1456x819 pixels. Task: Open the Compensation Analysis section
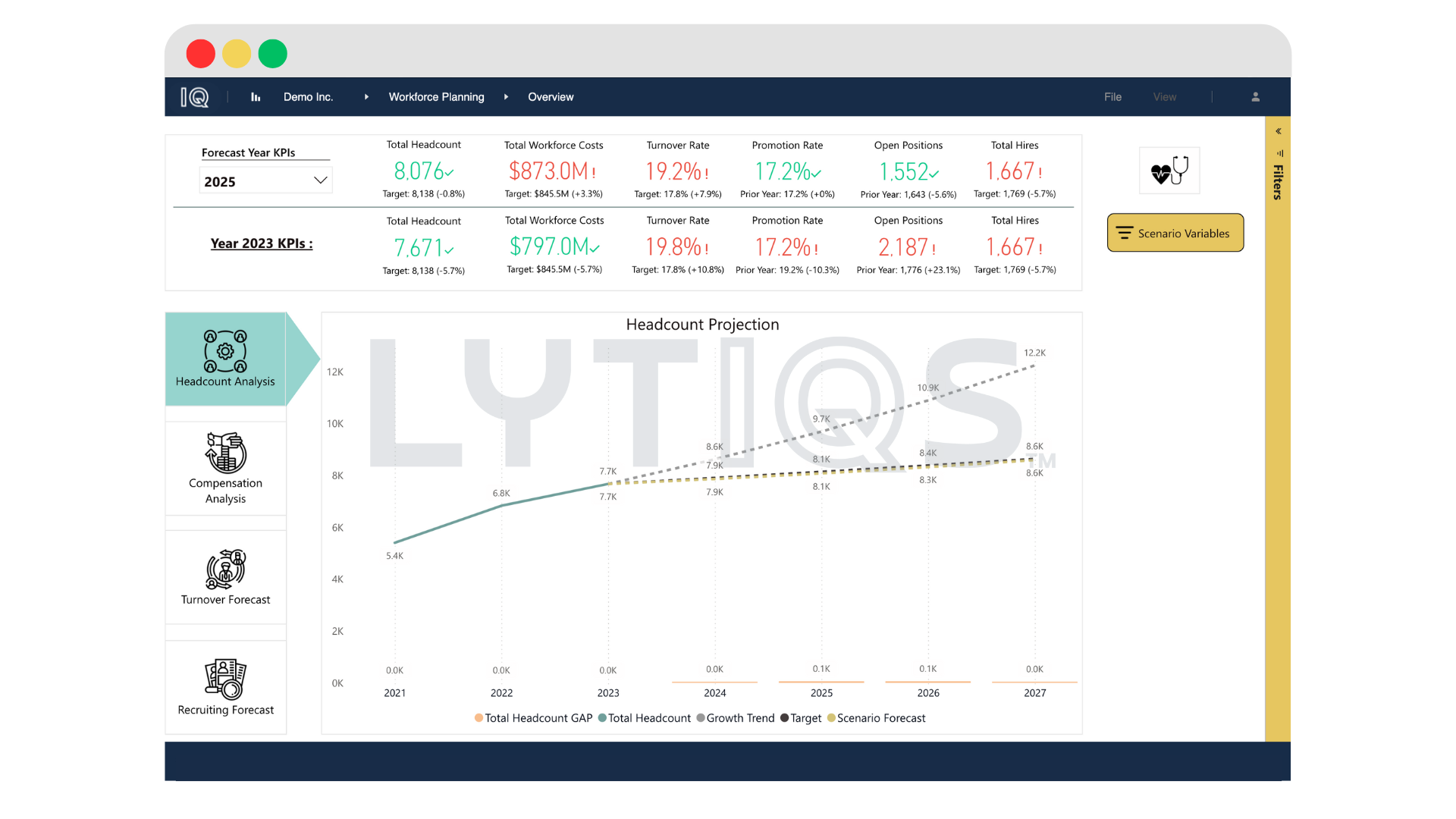coord(225,468)
